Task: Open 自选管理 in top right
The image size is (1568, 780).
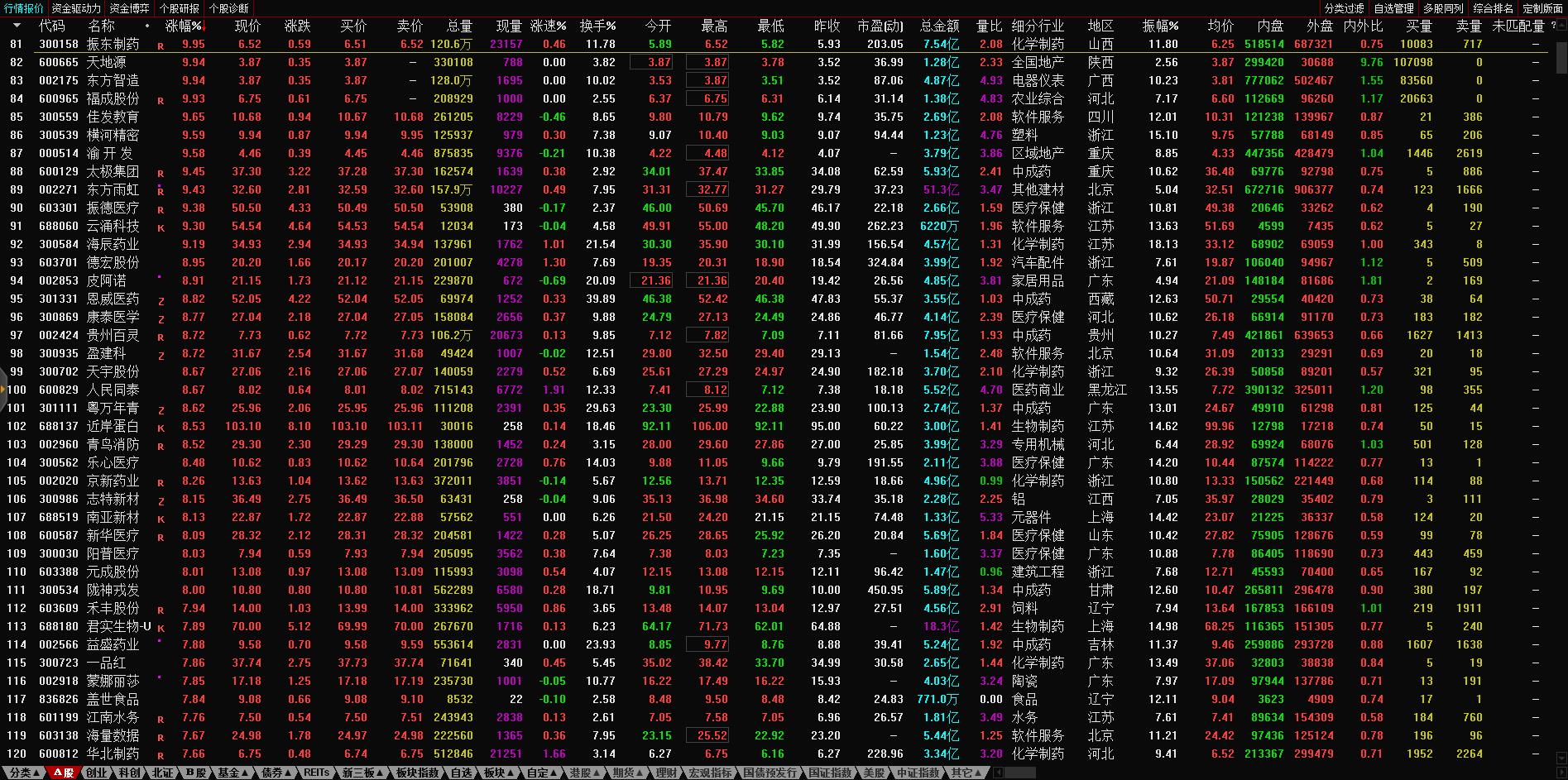Action: 1393,8
